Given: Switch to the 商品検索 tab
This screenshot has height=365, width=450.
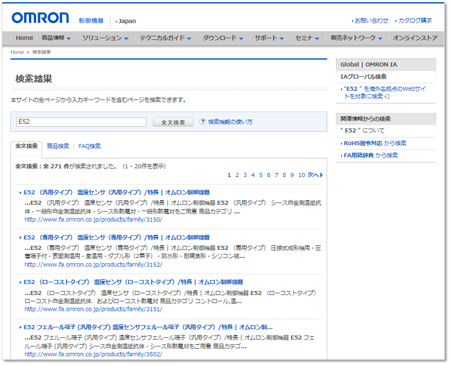Looking at the screenshot, I should coord(58,146).
